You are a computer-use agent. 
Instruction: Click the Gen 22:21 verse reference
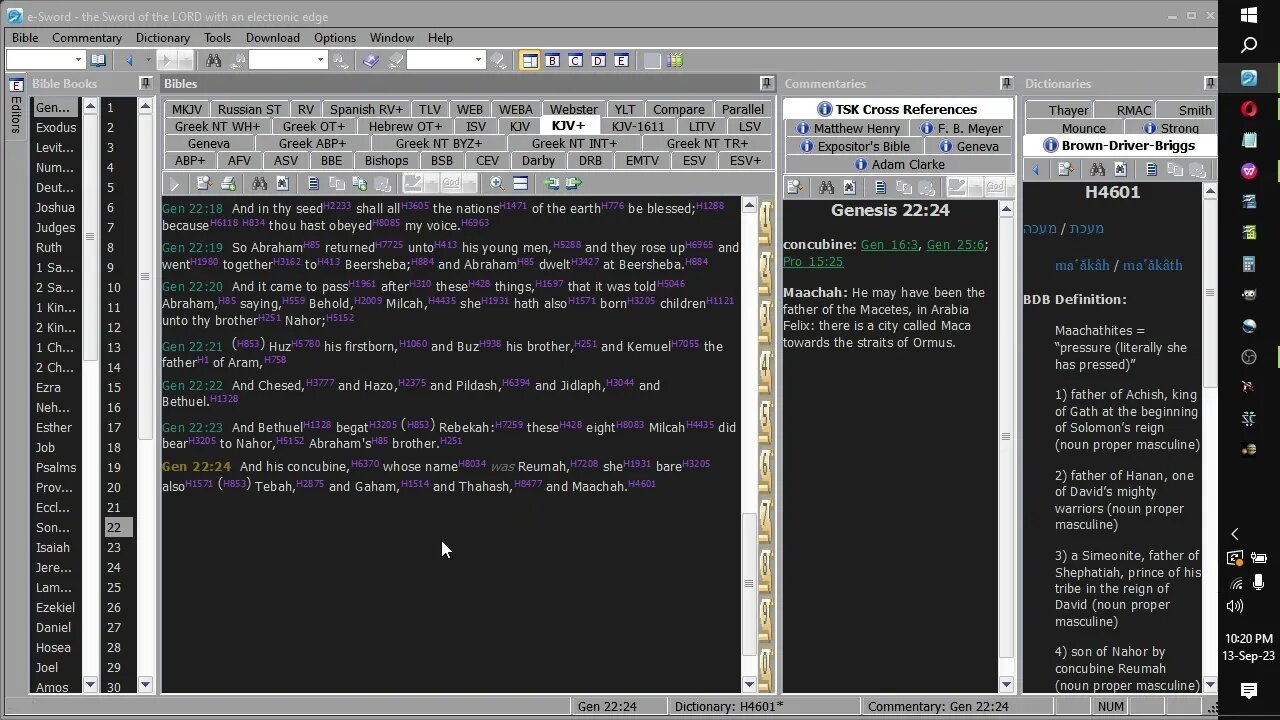coord(192,346)
